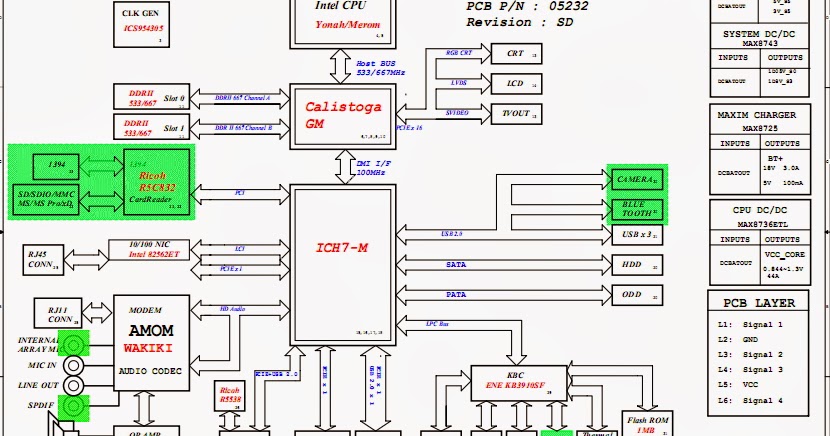
Task: Select the SD/SDIO/MMC MS/MS Pro/xD block
Action: pos(46,199)
